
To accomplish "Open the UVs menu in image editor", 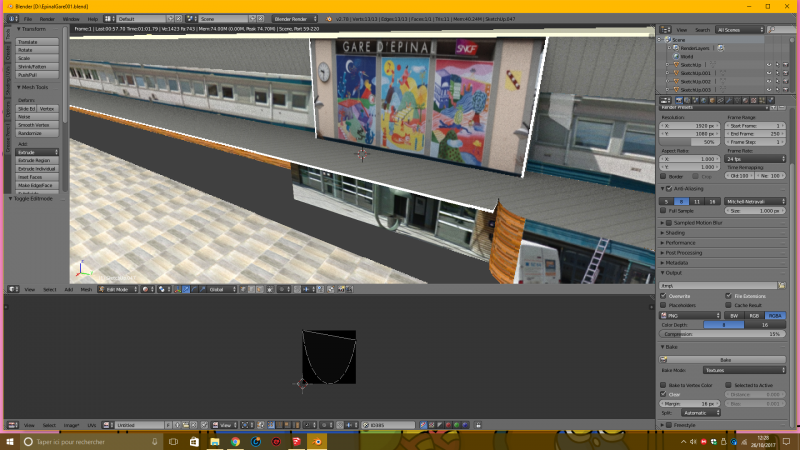I will pyautogui.click(x=91, y=425).
